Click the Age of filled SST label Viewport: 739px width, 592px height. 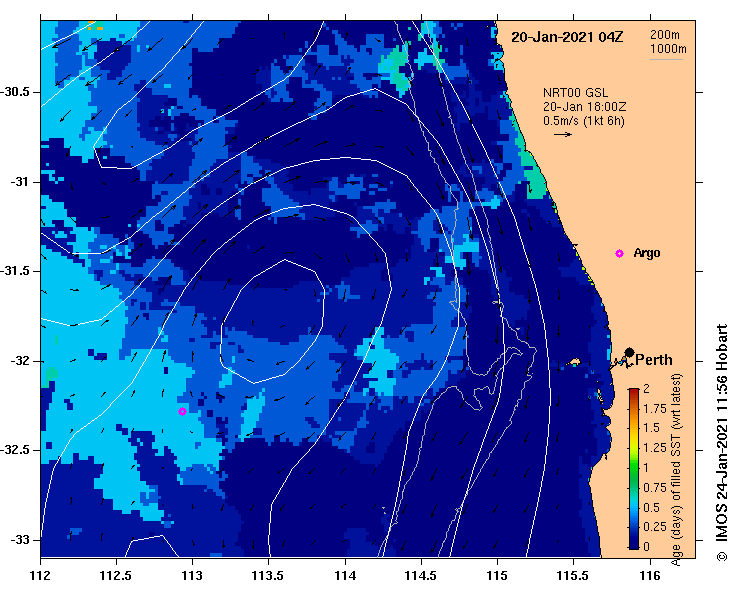[676, 469]
